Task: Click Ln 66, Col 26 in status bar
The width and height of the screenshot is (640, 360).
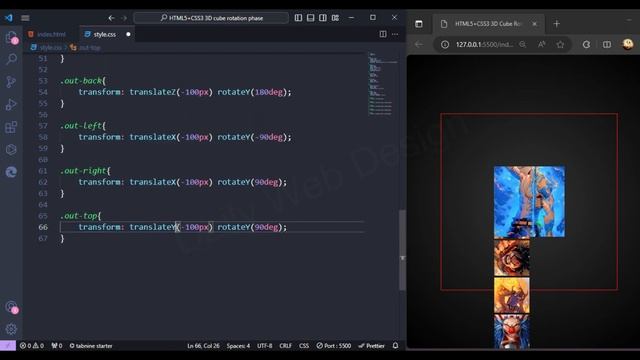Action: pyautogui.click(x=203, y=346)
